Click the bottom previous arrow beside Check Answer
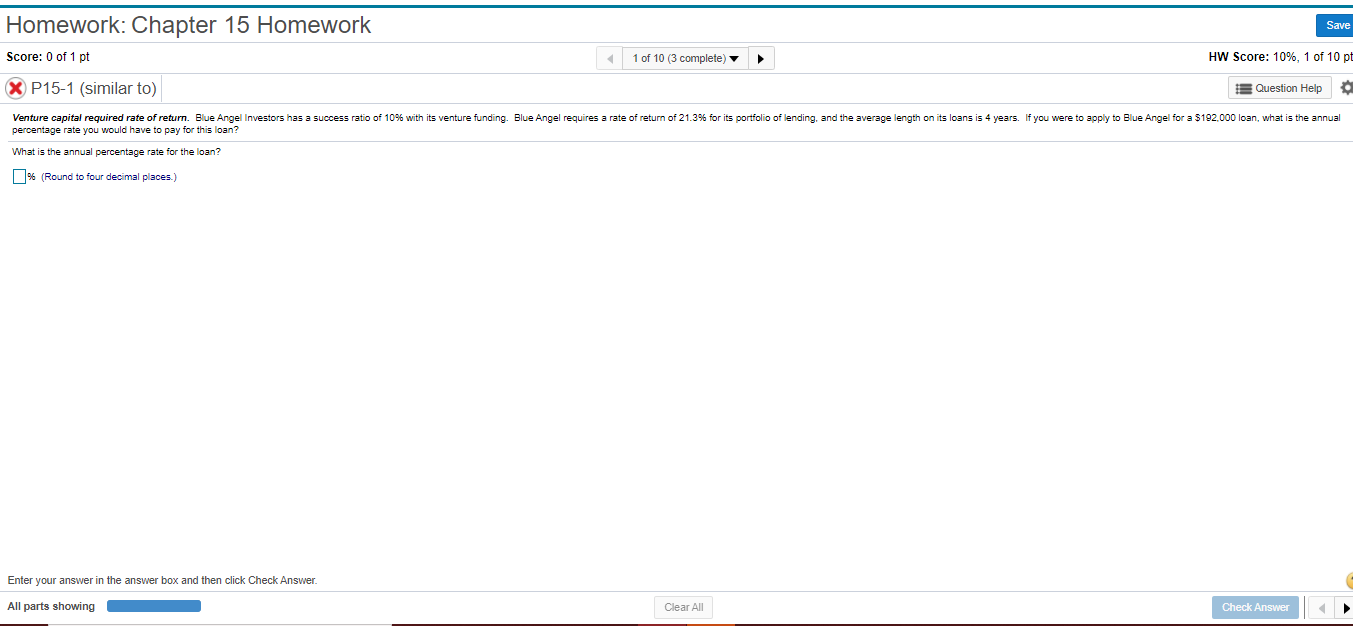Image resolution: width=1353 pixels, height=626 pixels. pos(1322,607)
